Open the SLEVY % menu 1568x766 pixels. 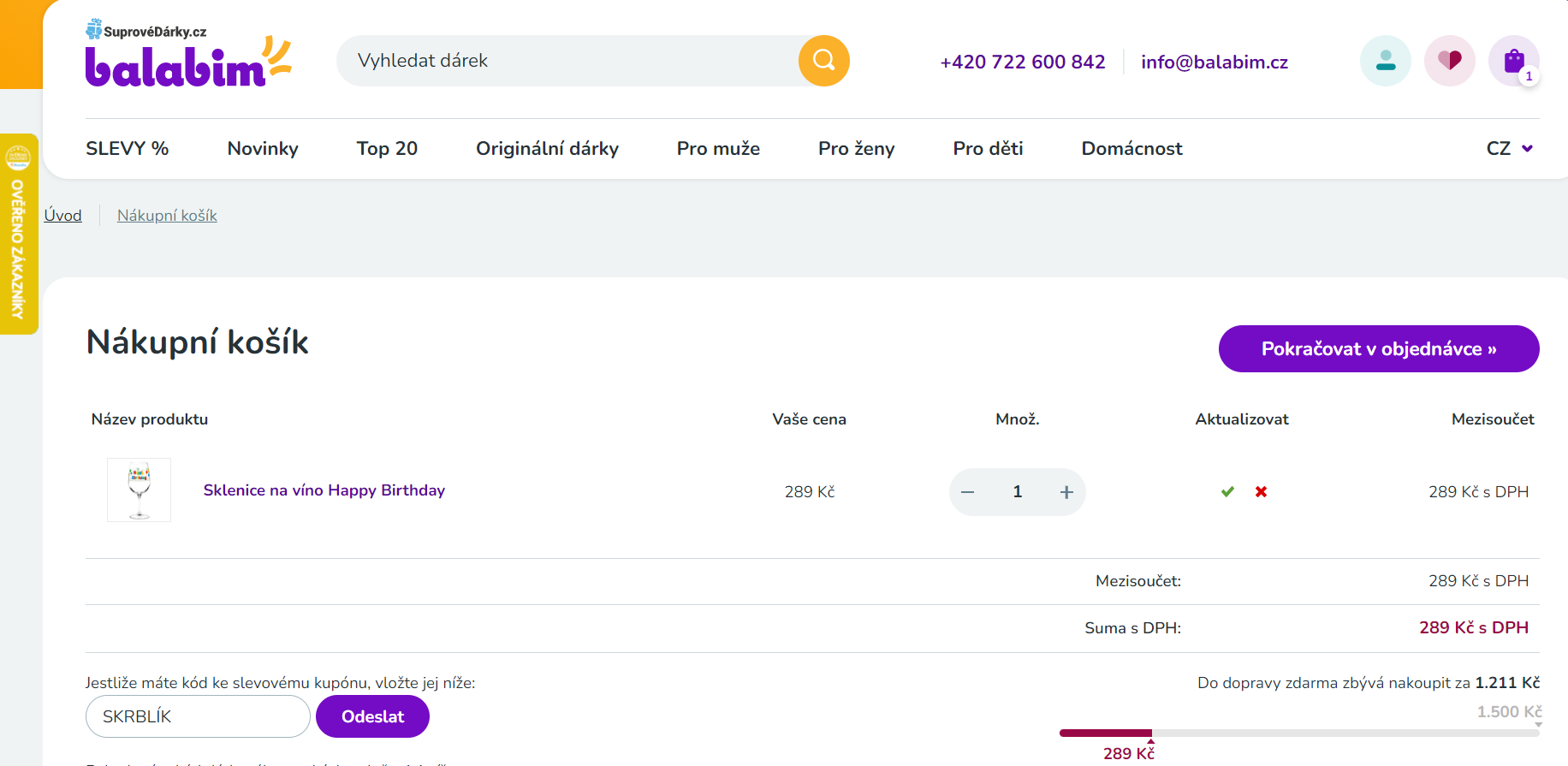point(127,148)
